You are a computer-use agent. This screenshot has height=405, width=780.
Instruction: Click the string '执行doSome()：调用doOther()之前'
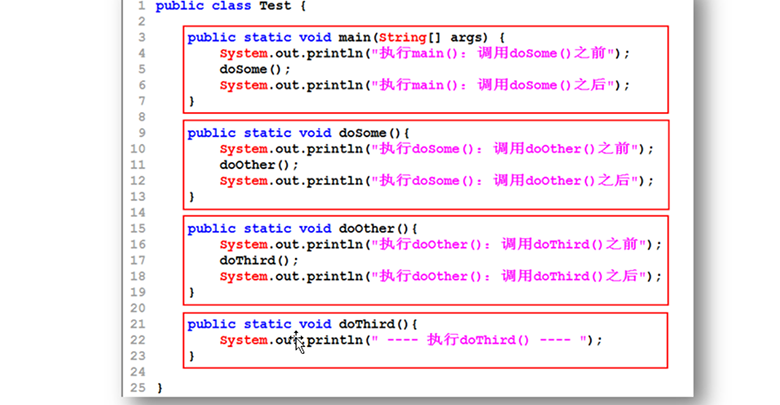(x=506, y=149)
